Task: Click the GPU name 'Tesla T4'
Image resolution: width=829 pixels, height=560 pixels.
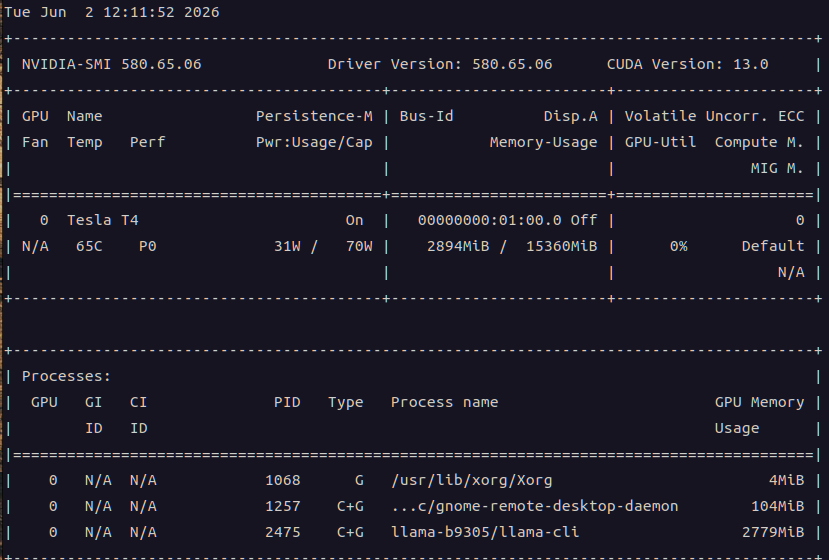Action: 103,221
